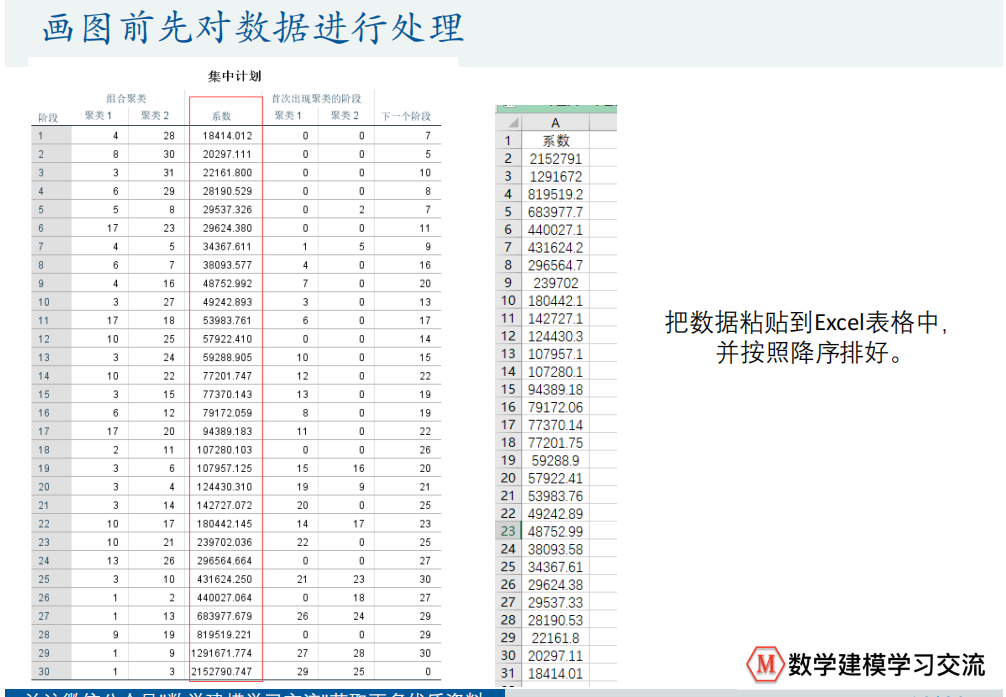Viewport: 1006px width, 697px height.
Task: Click coefficient 94389.183 in the cluster table
Action: [x=227, y=432]
